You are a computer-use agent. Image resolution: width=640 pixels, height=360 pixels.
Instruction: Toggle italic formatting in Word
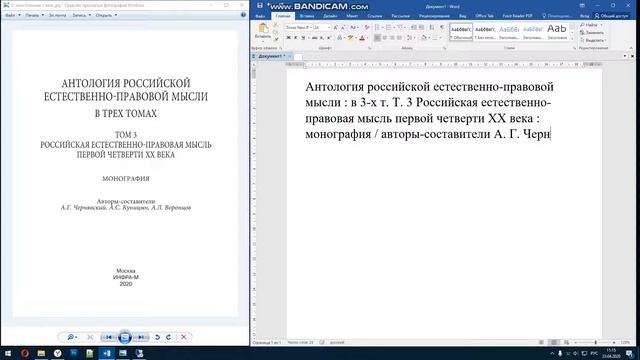tap(296, 38)
